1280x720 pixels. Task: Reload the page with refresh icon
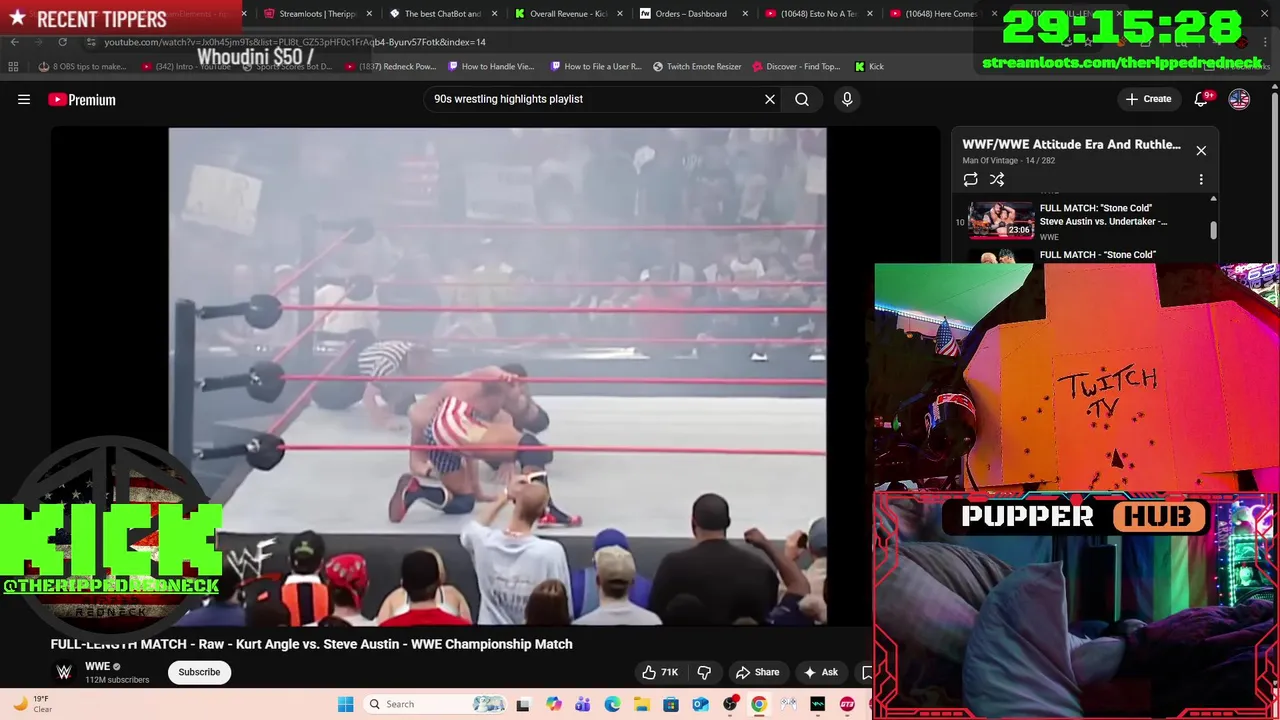click(x=62, y=42)
